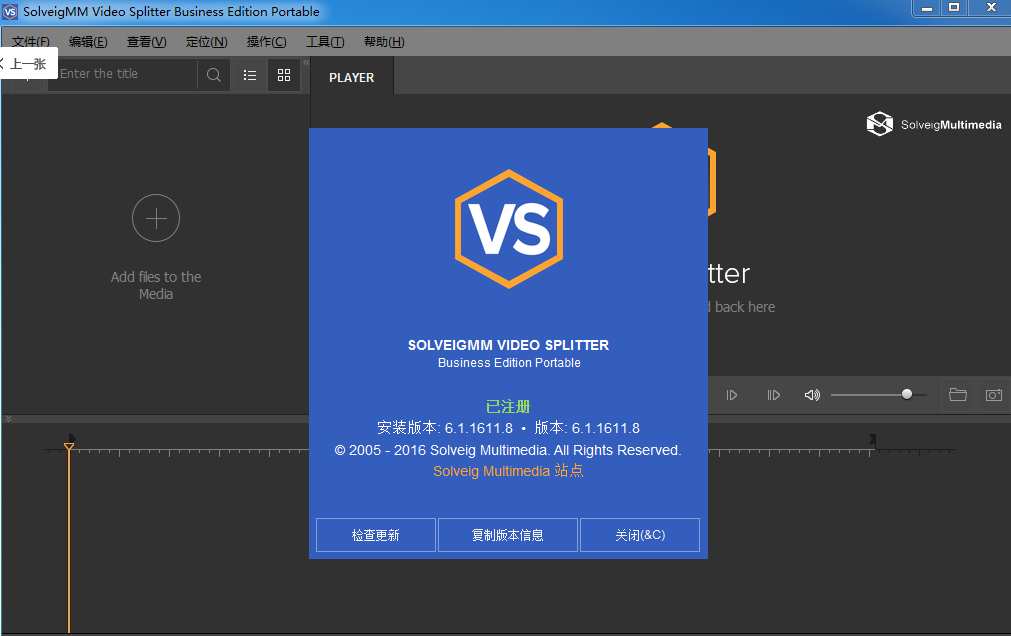Maximize the Video Splitter window

tap(954, 8)
